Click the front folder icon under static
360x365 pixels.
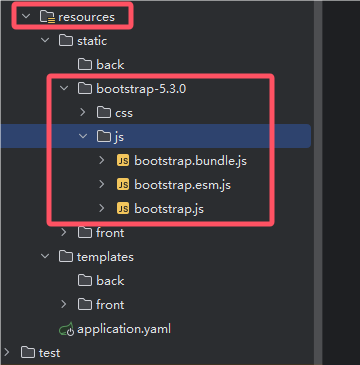(85, 233)
